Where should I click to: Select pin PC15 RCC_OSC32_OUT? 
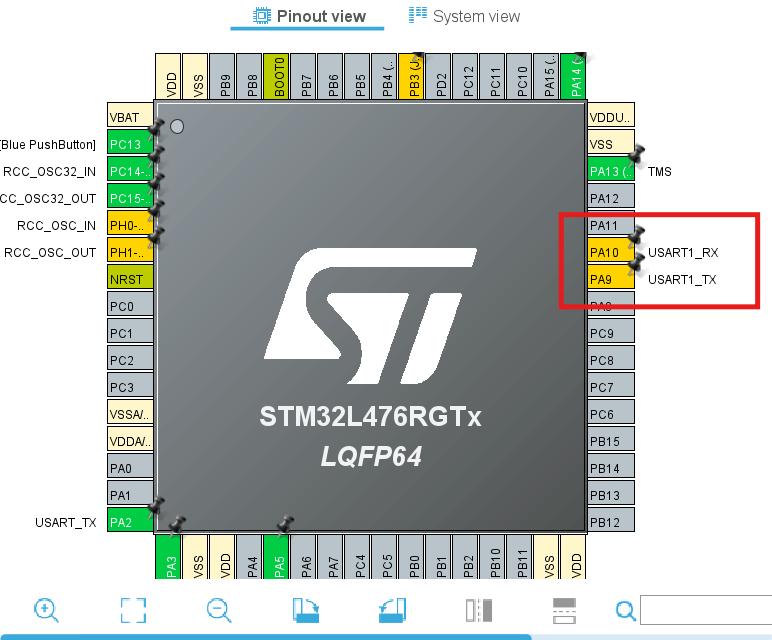click(130, 198)
